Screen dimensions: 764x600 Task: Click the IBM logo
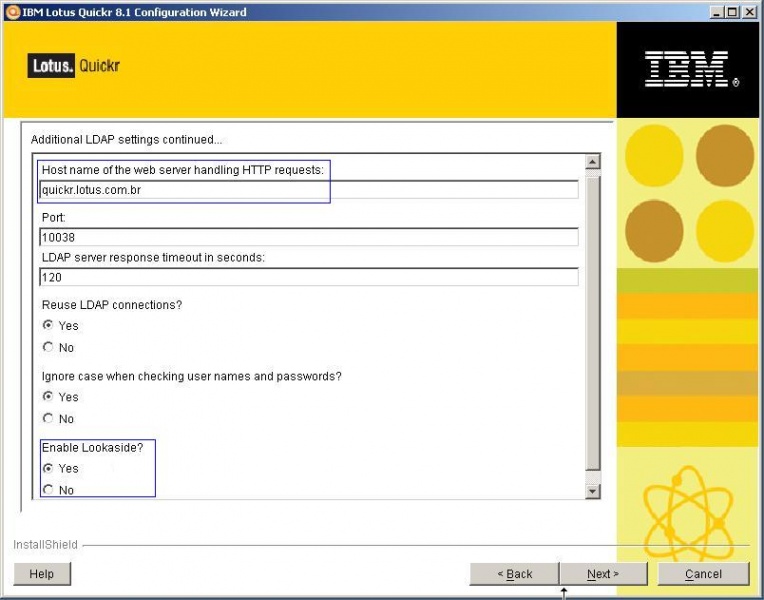[691, 69]
